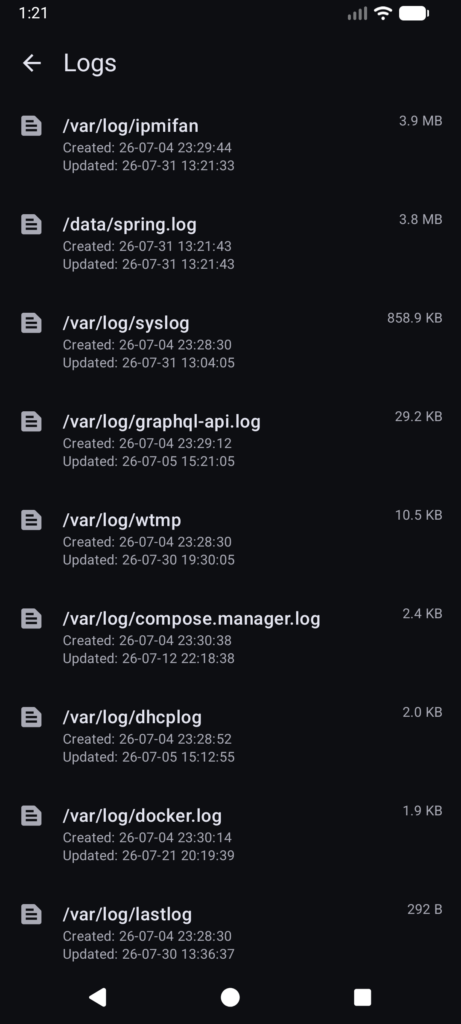Viewport: 461px width, 1024px height.
Task: Tap the file icon for /var/log/lastlog
Action: pos(31,914)
